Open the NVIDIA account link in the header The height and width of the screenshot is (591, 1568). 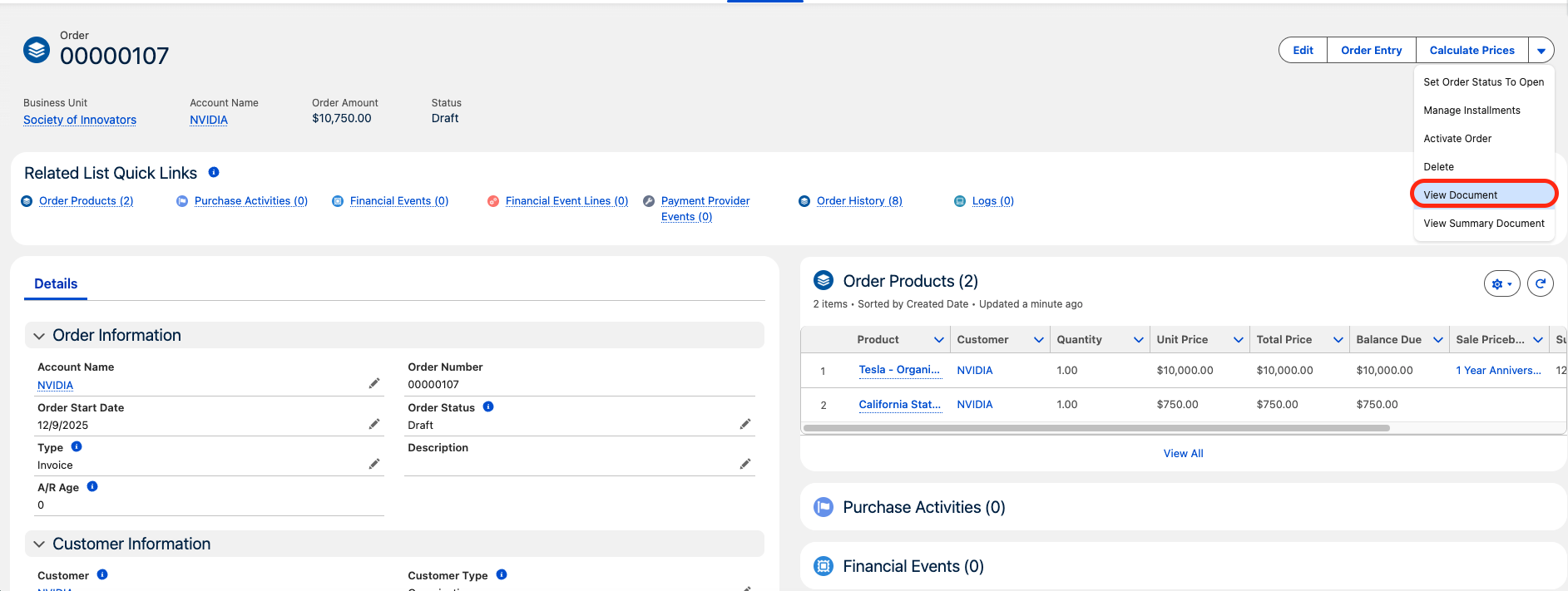pos(209,120)
